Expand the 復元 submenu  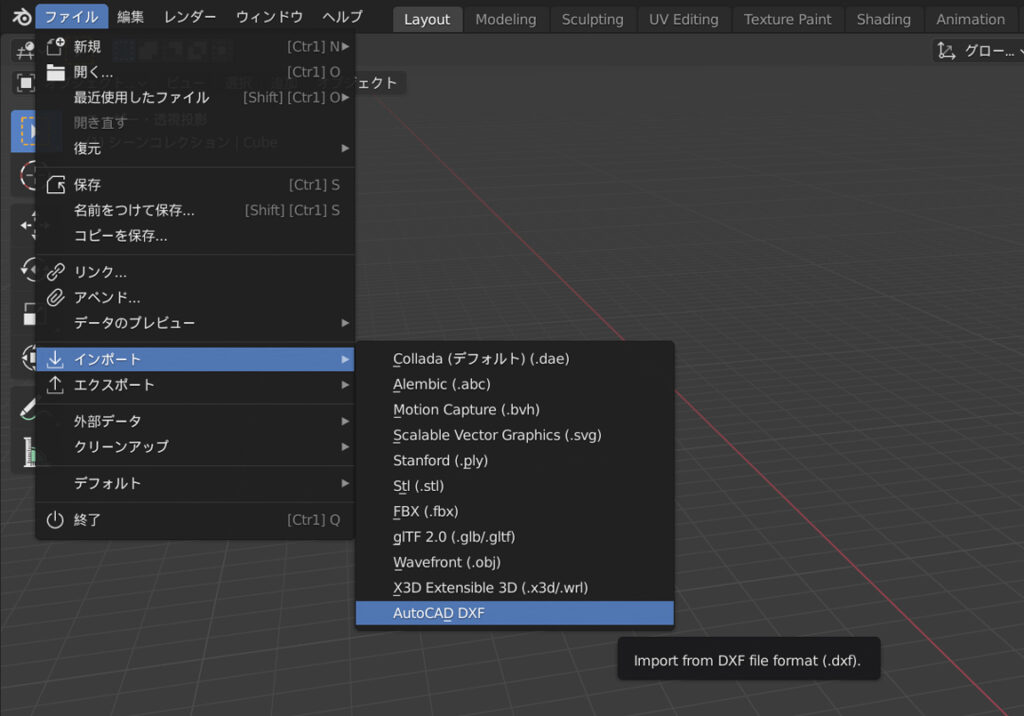tap(195, 148)
